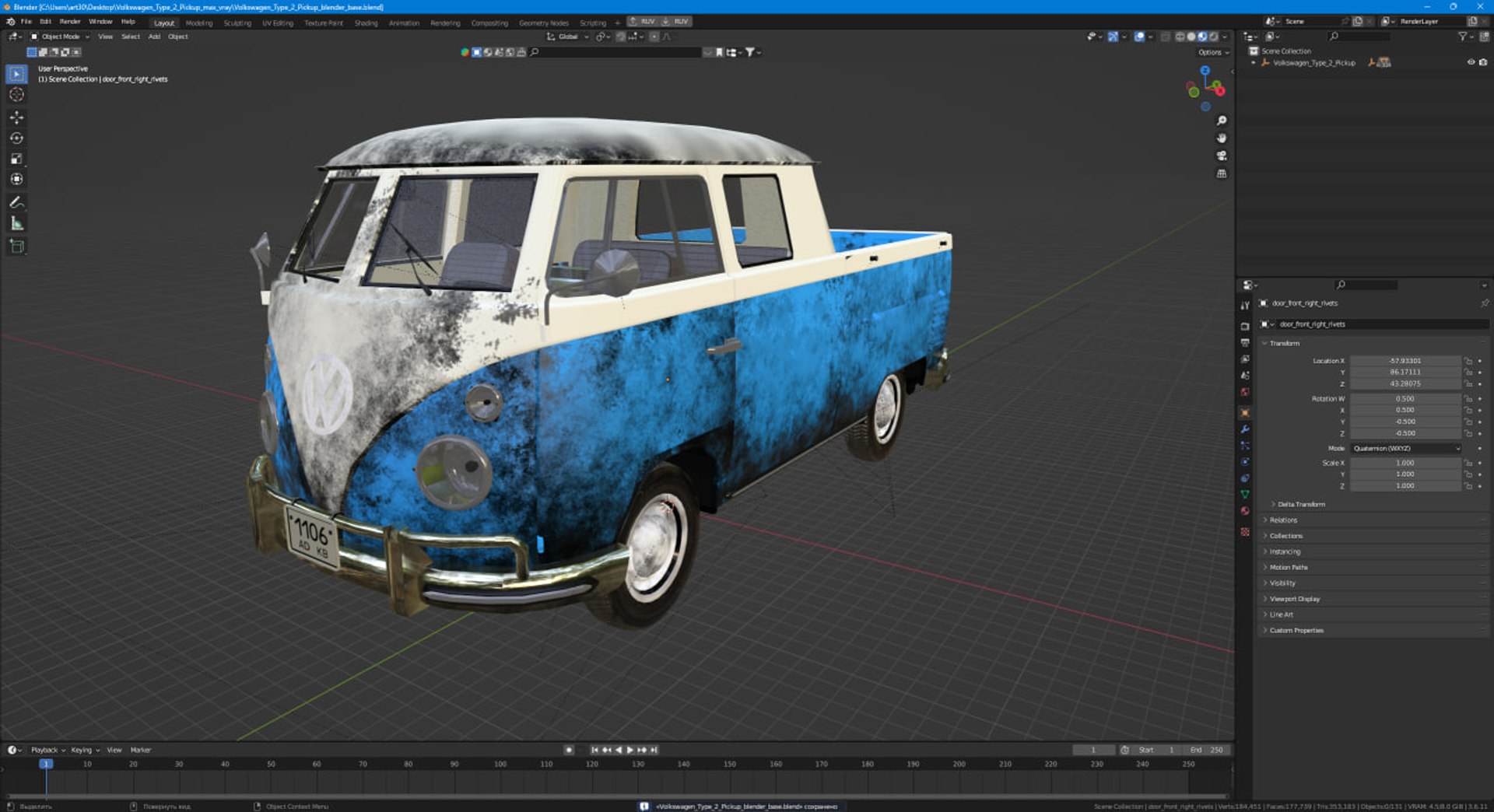Switch to the Shading workspace tab
Viewport: 1494px width, 812px height.
366,23
